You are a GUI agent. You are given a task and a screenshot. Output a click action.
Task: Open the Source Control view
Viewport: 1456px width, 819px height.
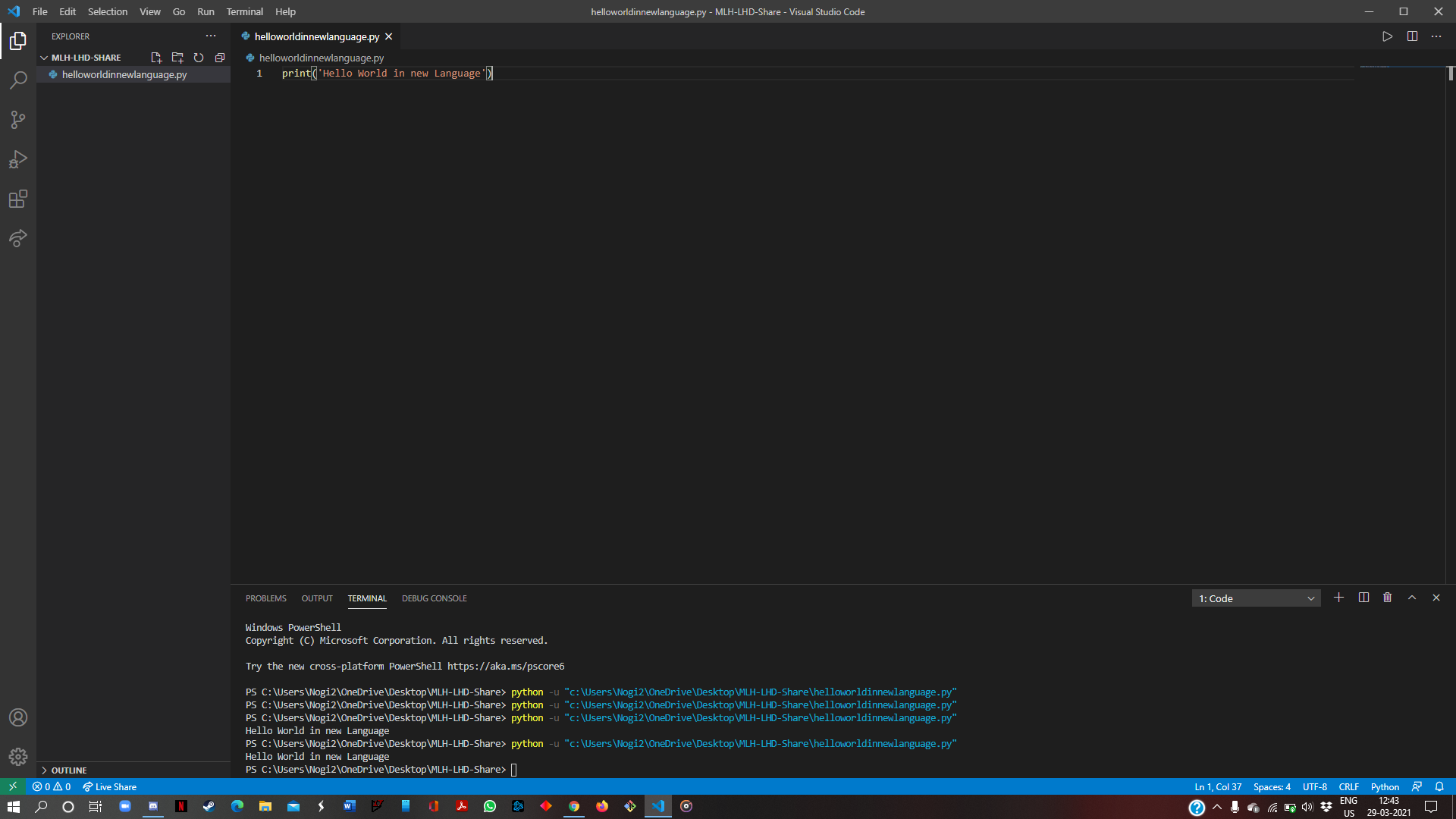[x=18, y=120]
